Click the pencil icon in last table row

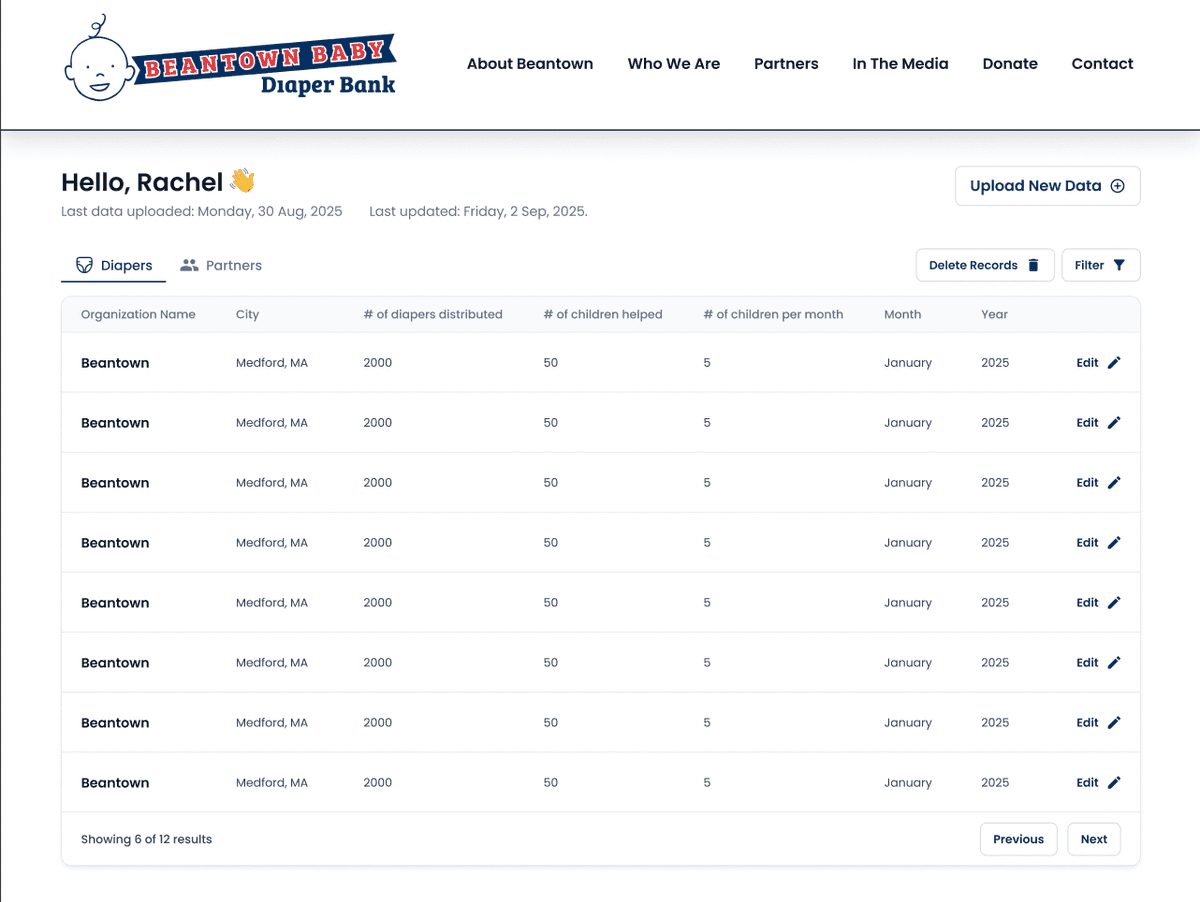[1114, 783]
